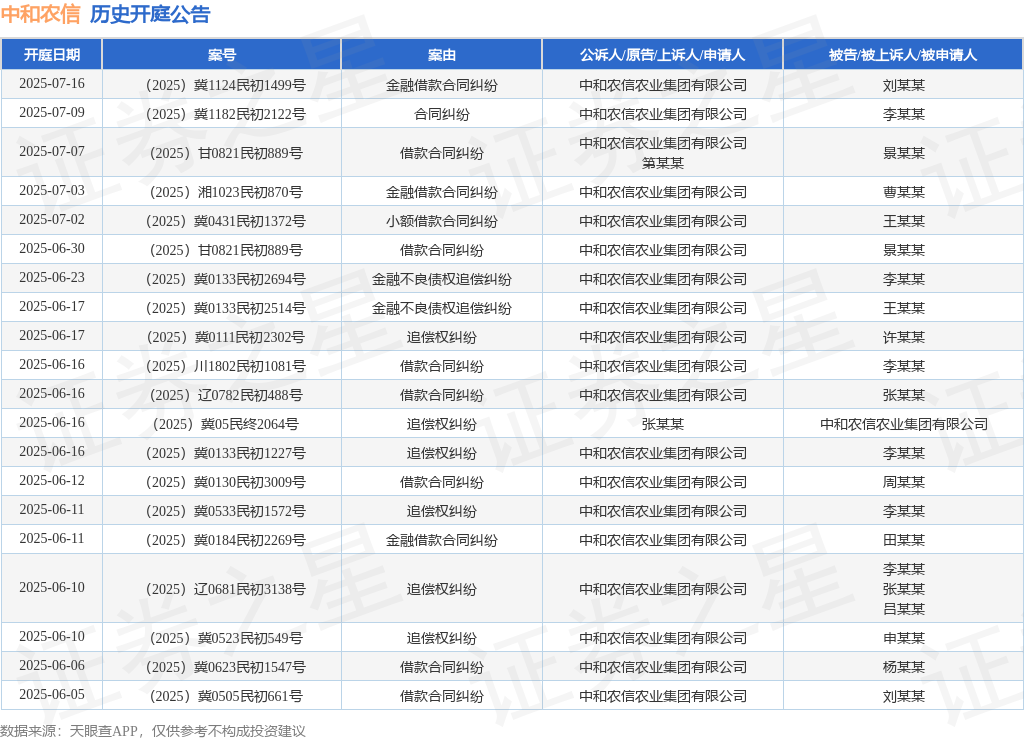
Task: Select case number 冀0130民初3009号
Action: [225, 482]
